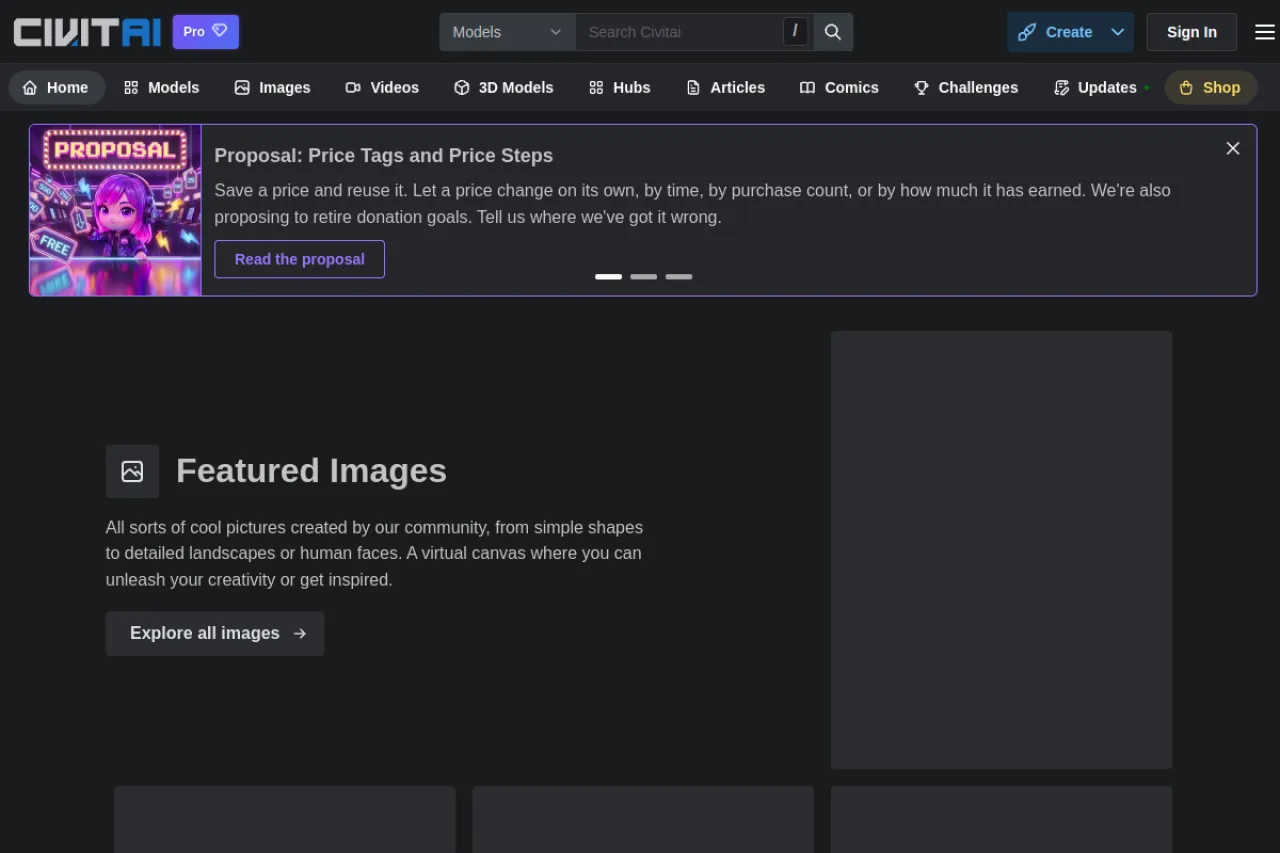Open the hamburger menu
The image size is (1280, 853).
pyautogui.click(x=1265, y=32)
